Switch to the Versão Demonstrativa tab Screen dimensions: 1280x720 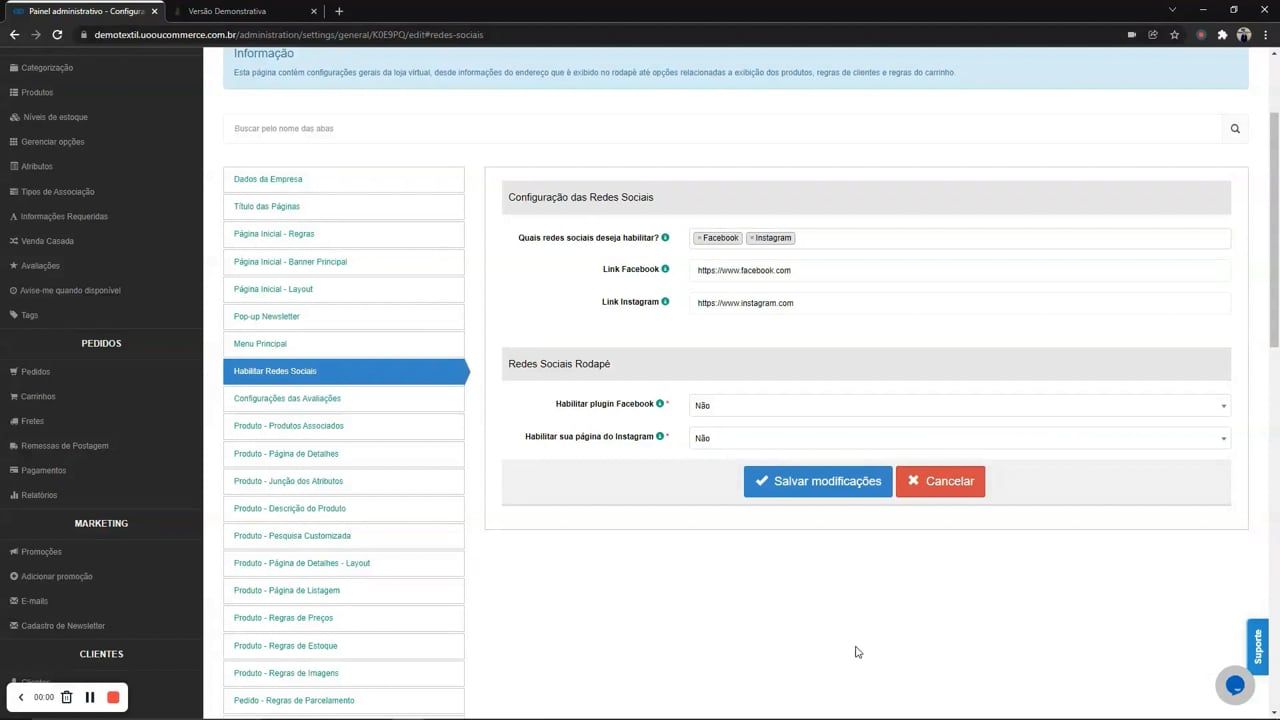tap(227, 11)
